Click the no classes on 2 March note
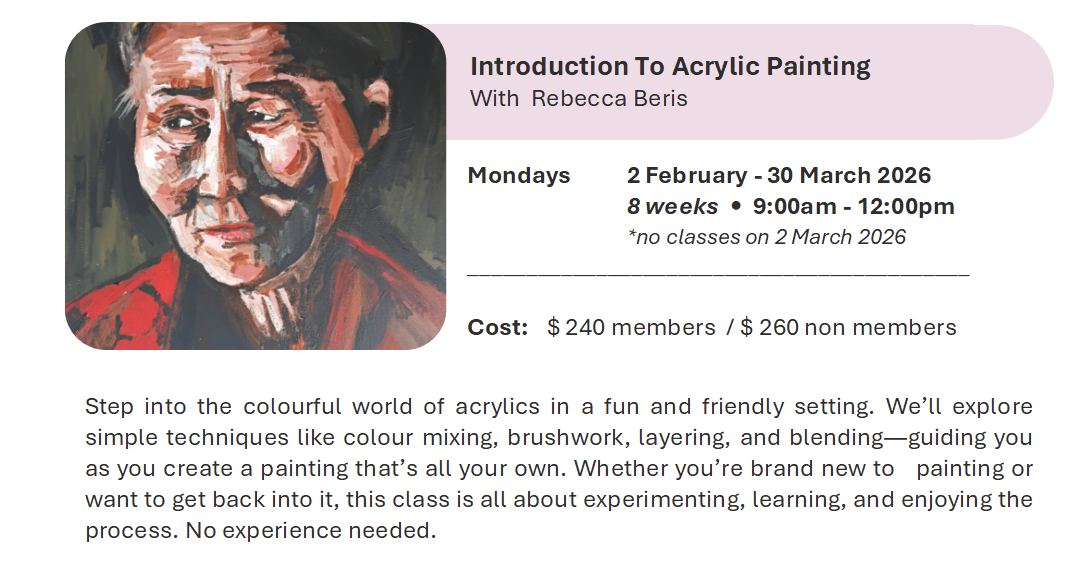 click(x=765, y=237)
